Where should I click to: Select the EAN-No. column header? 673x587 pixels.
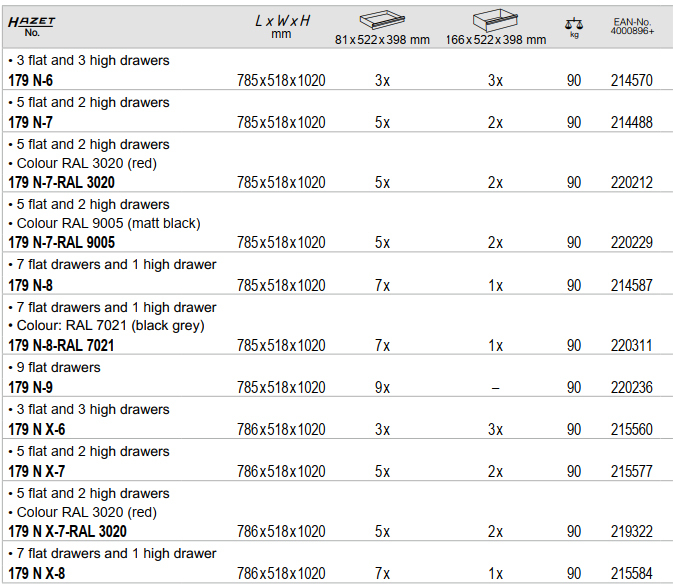[x=632, y=26]
